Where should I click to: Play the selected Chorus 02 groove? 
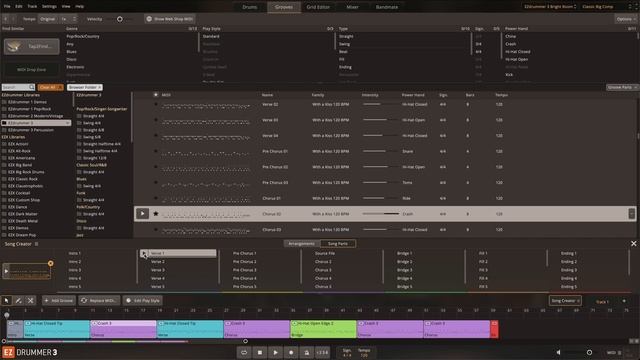(x=142, y=213)
